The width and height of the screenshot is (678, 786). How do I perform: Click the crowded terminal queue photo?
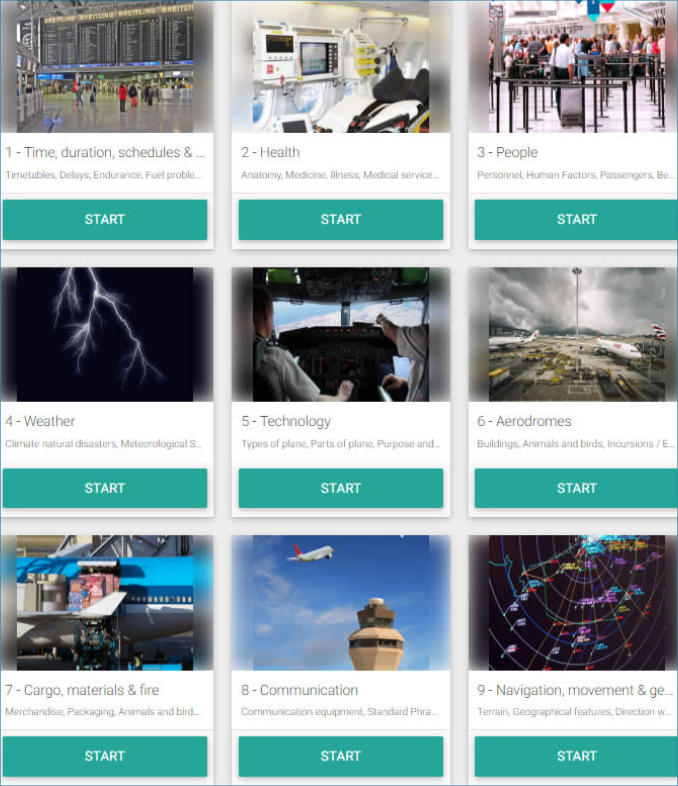pyautogui.click(x=573, y=67)
